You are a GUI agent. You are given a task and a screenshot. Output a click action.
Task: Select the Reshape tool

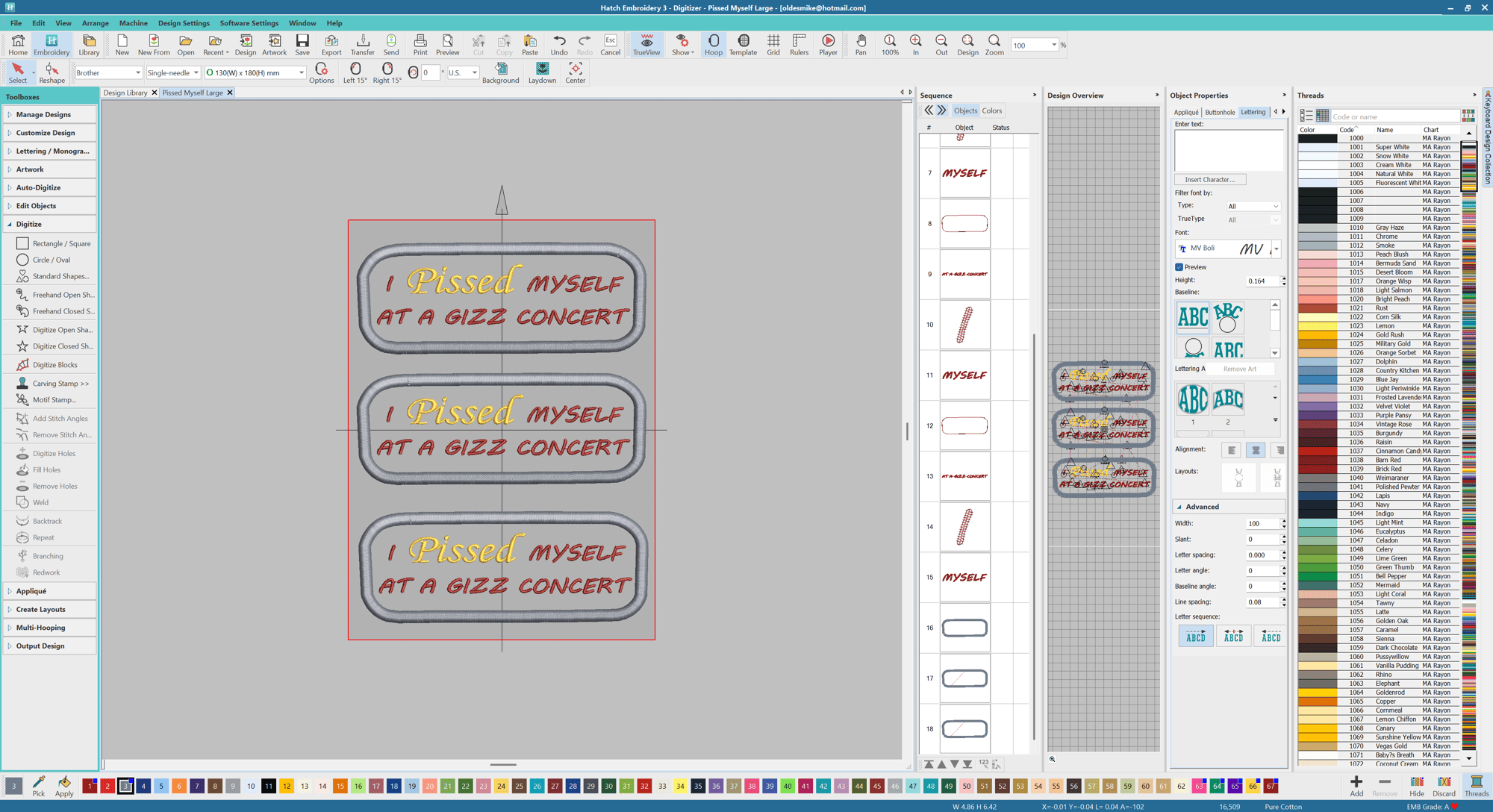click(x=52, y=72)
